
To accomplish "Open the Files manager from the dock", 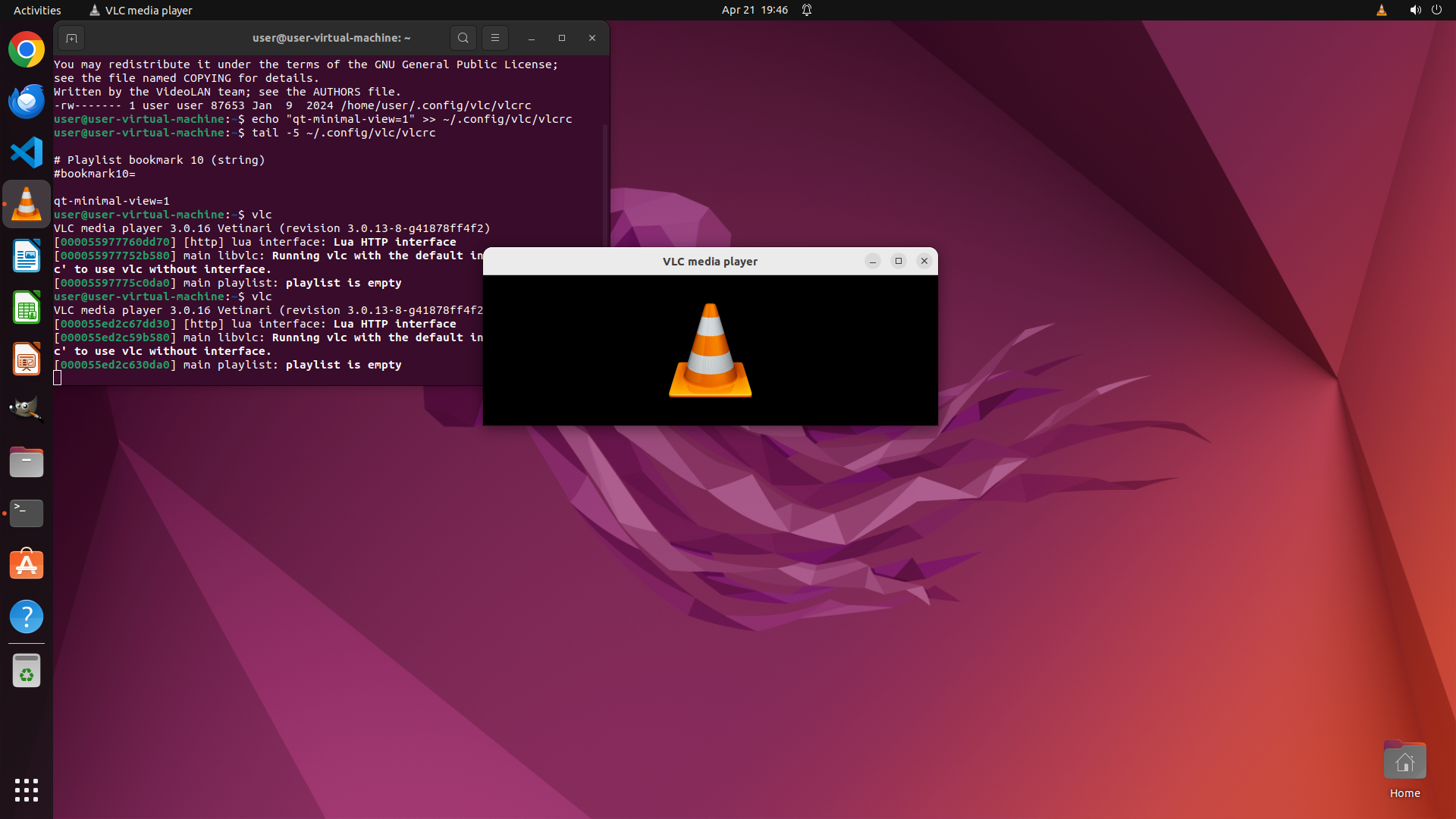I will [27, 462].
